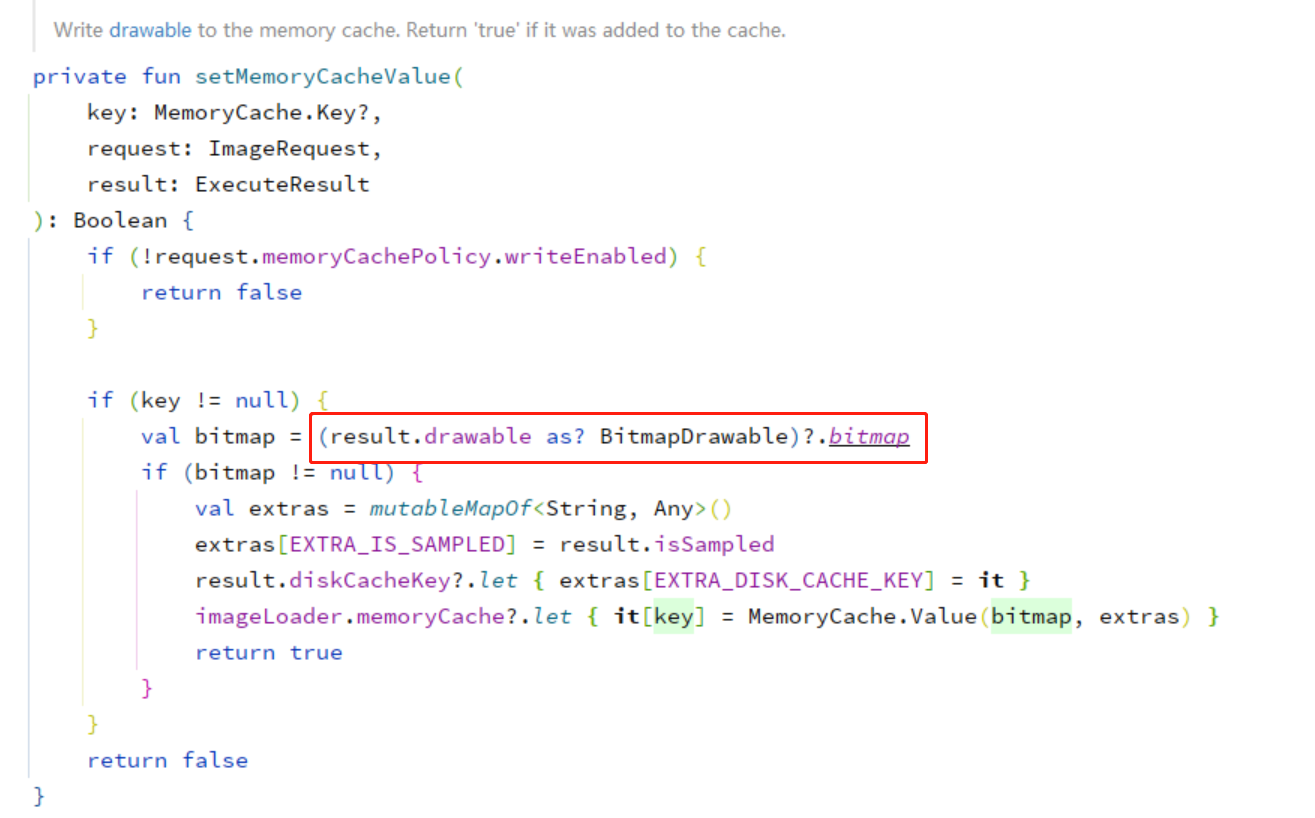
Task: Select the Boolean return type of the function
Action: (121, 220)
